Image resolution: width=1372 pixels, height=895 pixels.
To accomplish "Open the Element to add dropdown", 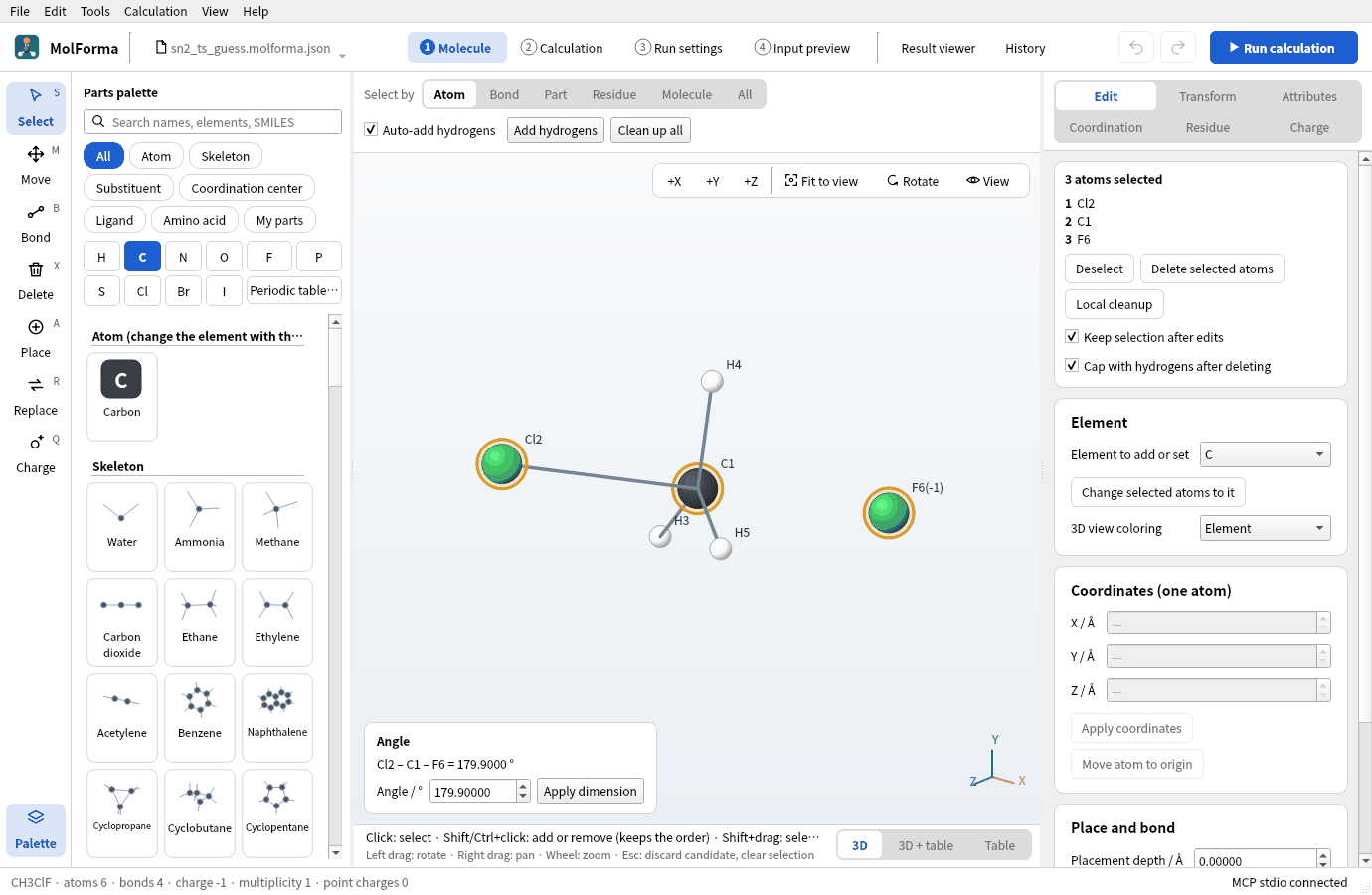I will point(1265,454).
